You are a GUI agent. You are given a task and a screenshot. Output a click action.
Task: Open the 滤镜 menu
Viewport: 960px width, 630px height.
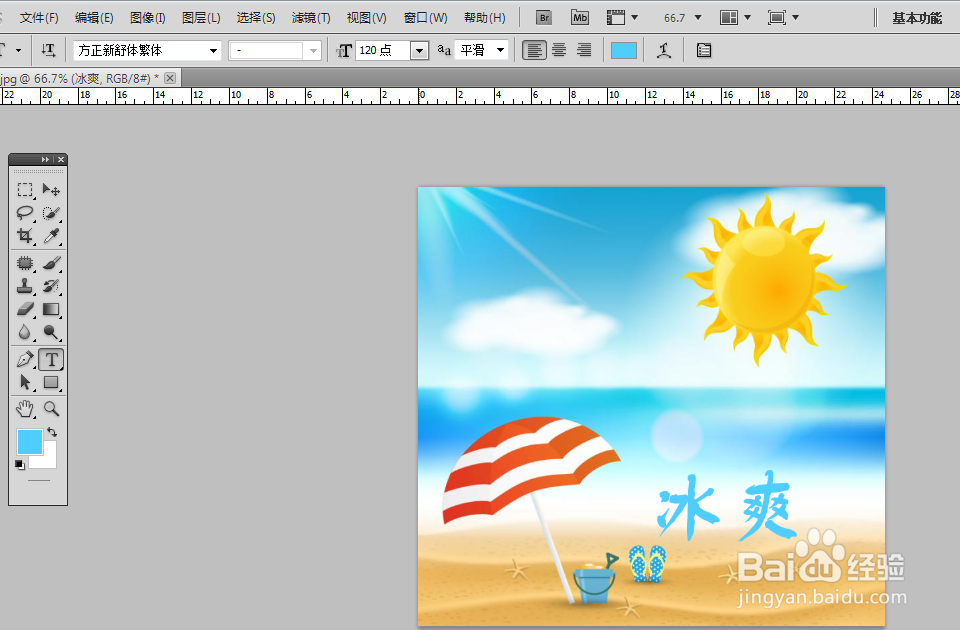(x=310, y=17)
